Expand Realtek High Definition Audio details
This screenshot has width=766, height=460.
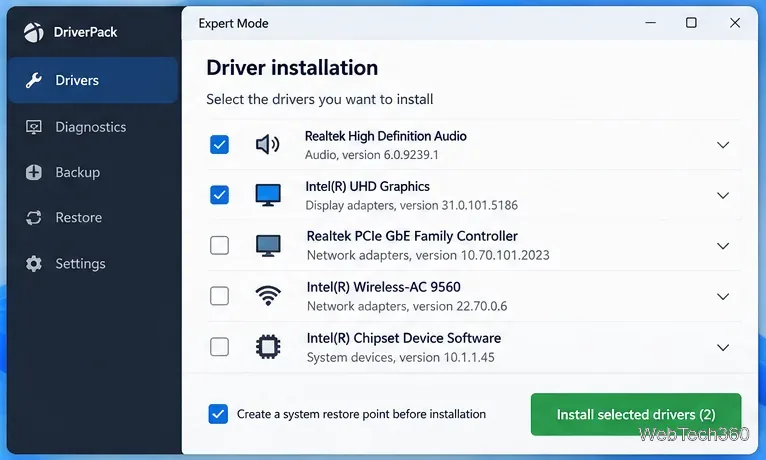tap(723, 145)
